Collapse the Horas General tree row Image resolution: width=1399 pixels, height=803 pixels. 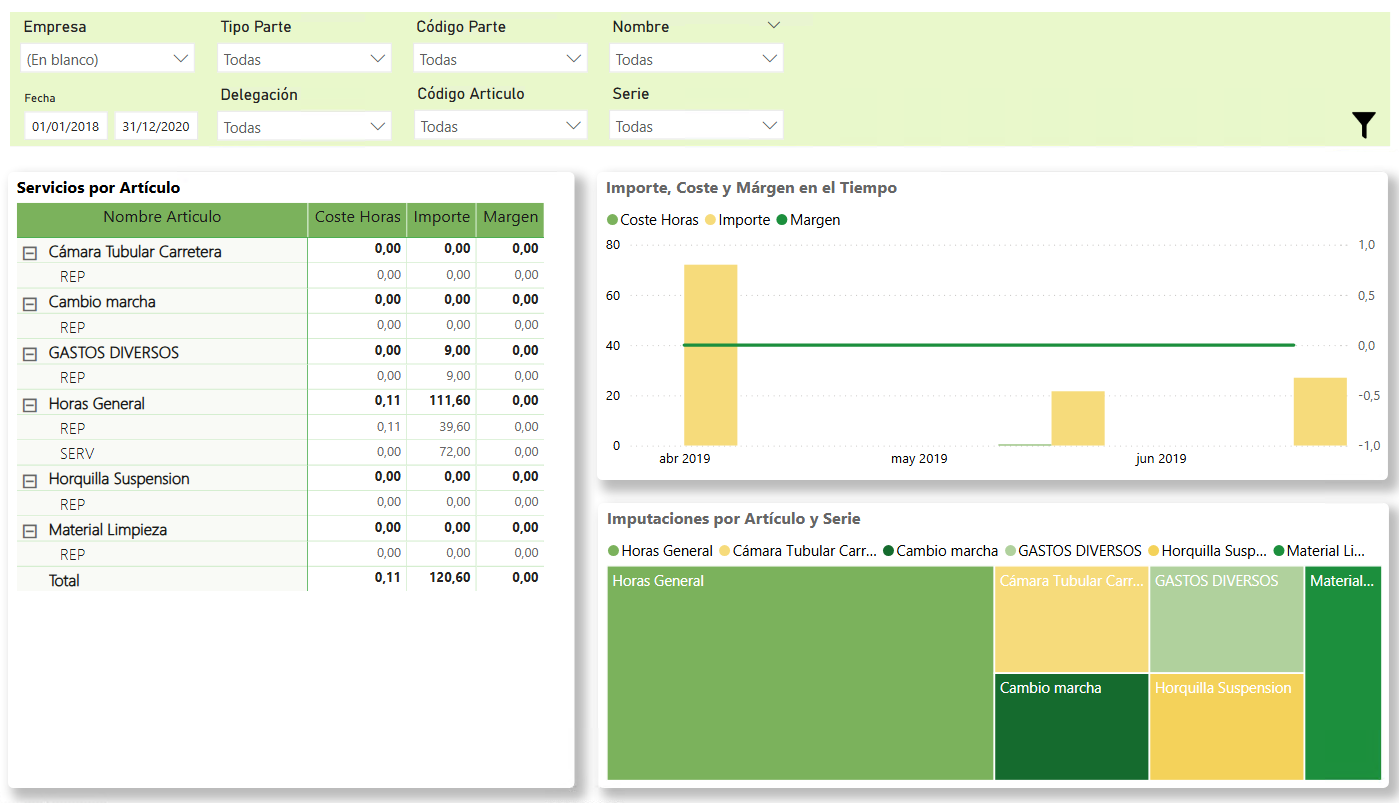30,405
